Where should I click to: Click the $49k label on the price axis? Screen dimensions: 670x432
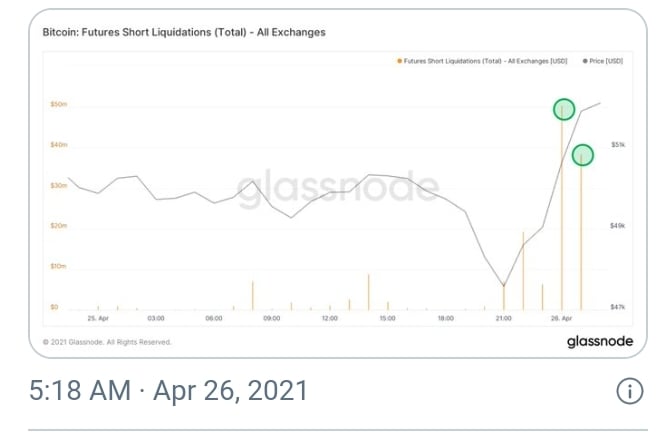coord(617,226)
